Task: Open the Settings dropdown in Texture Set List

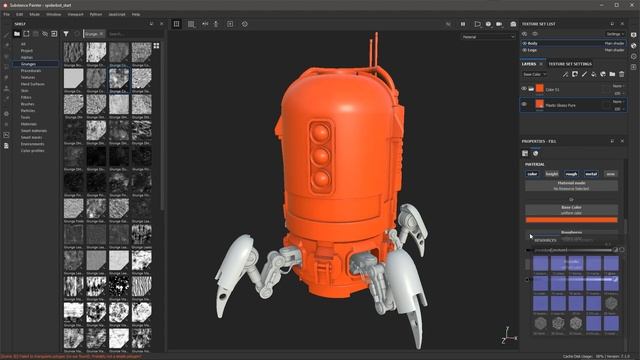Action: [x=615, y=34]
